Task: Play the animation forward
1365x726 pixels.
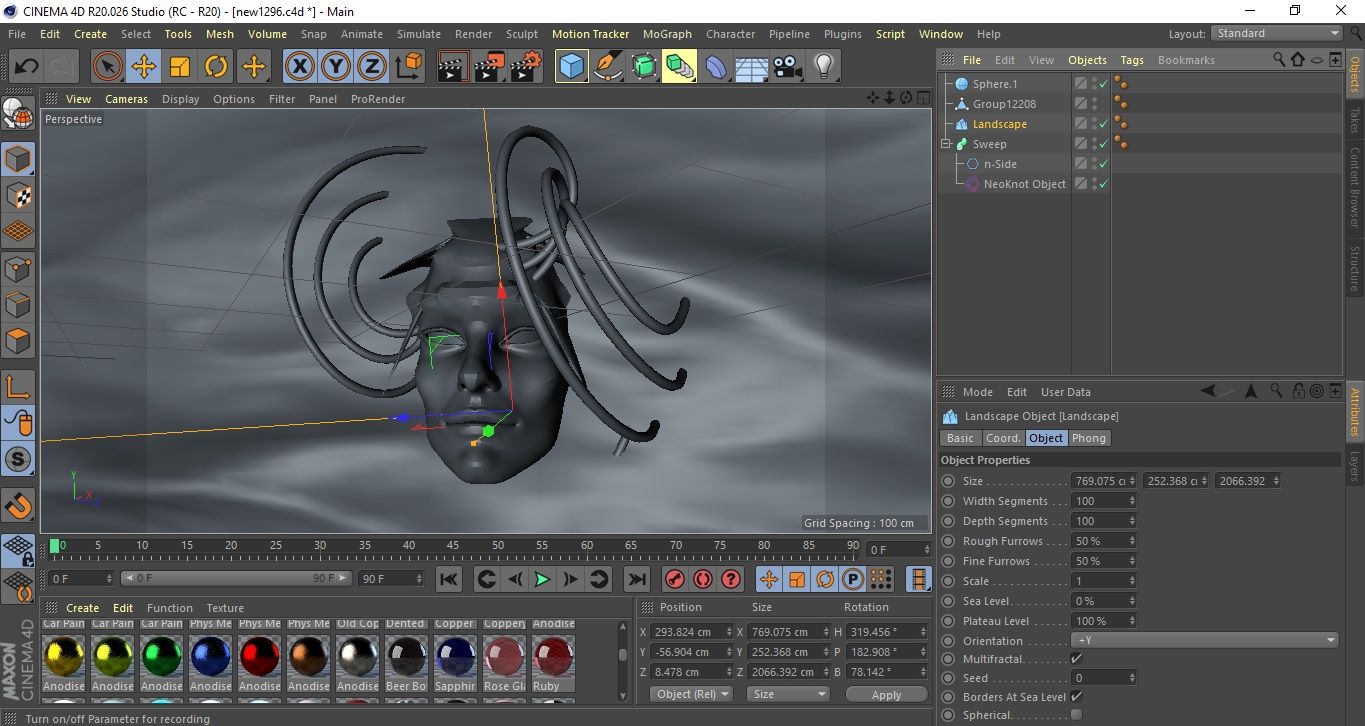Action: pyautogui.click(x=542, y=579)
